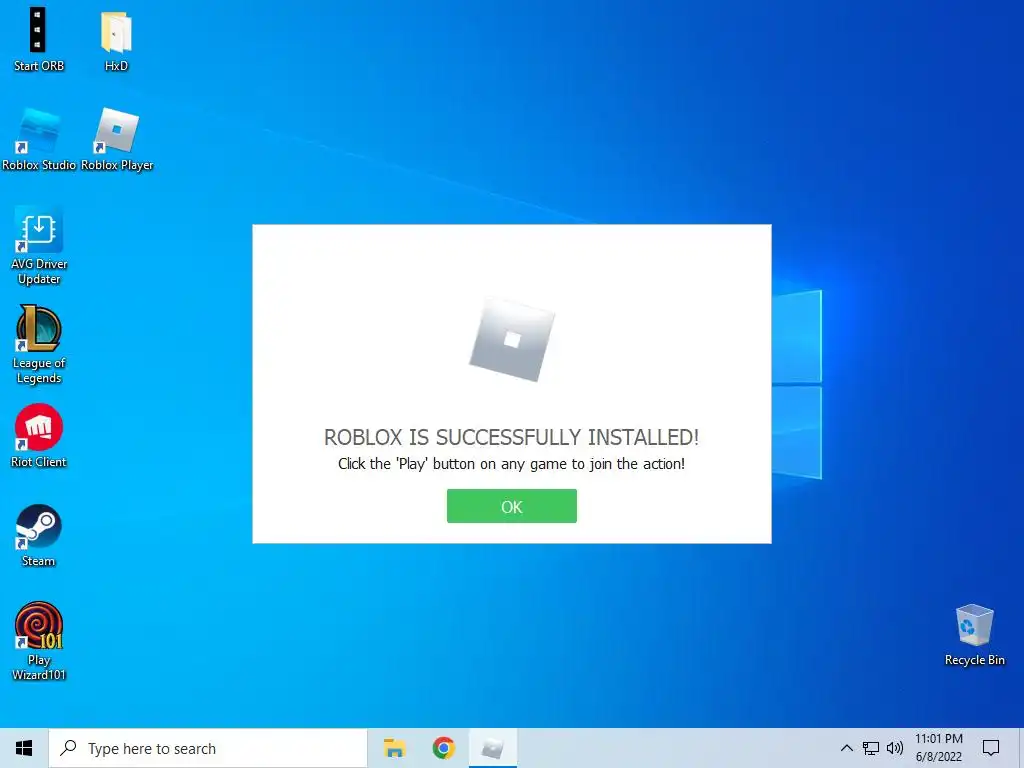This screenshot has width=1024, height=768.
Task: Select the Riot Client desktop icon
Action: pyautogui.click(x=39, y=436)
